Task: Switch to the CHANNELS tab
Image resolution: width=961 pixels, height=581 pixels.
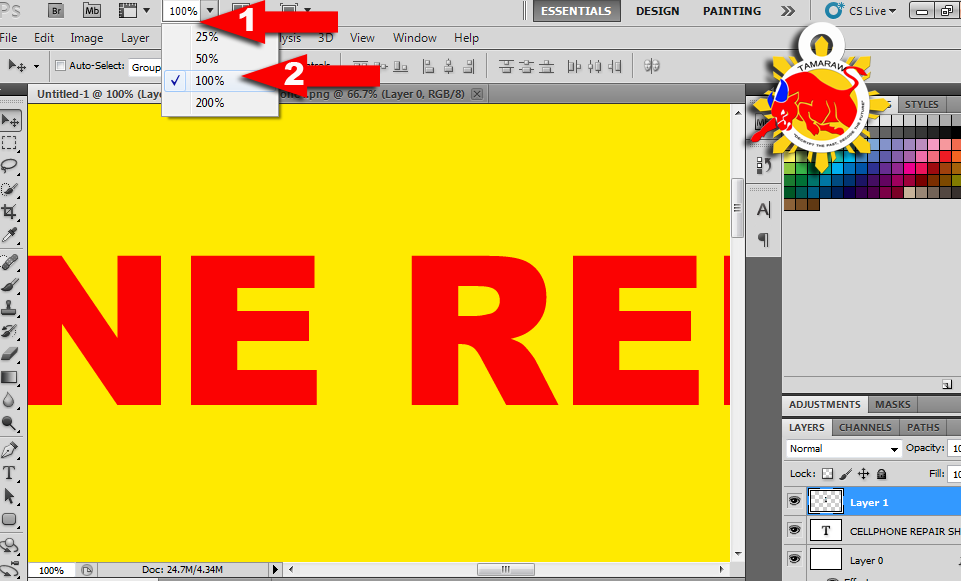Action: pyautogui.click(x=864, y=427)
